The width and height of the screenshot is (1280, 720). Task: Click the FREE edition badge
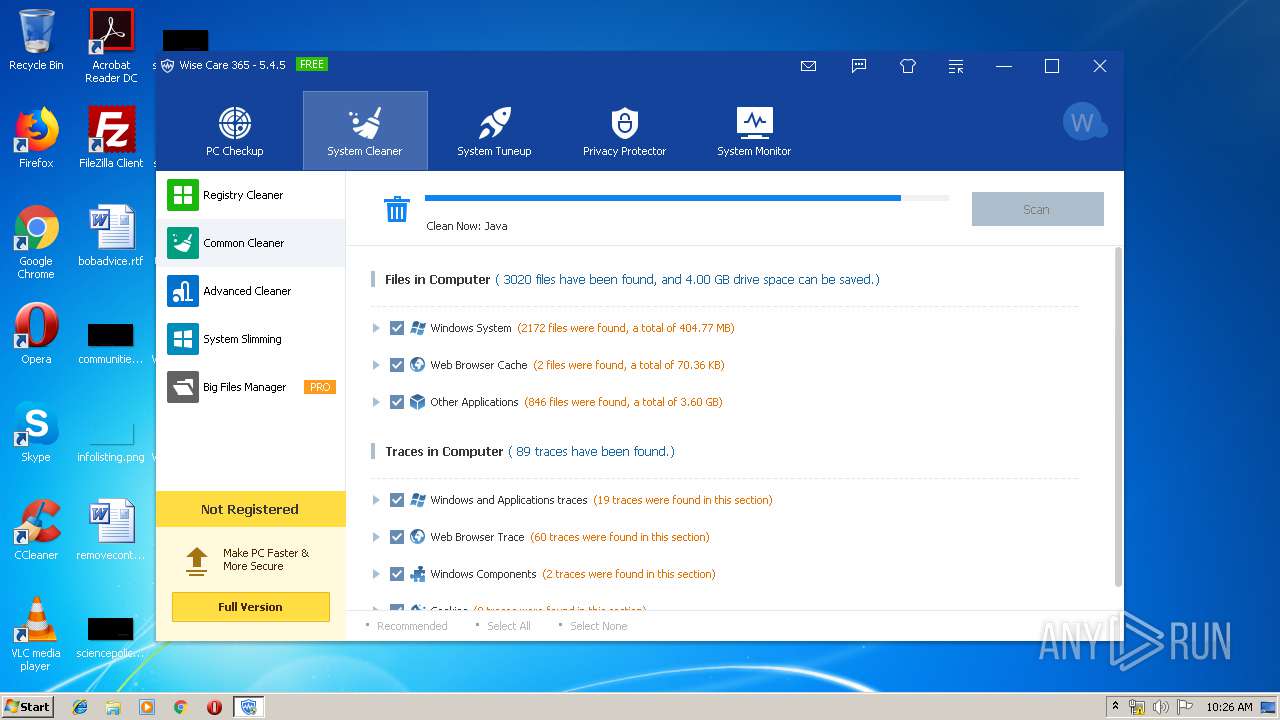[312, 64]
